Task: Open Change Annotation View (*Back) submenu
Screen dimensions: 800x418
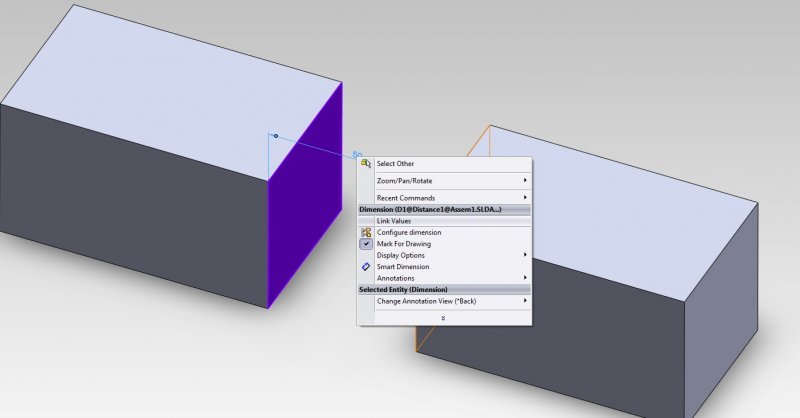Action: pos(426,301)
